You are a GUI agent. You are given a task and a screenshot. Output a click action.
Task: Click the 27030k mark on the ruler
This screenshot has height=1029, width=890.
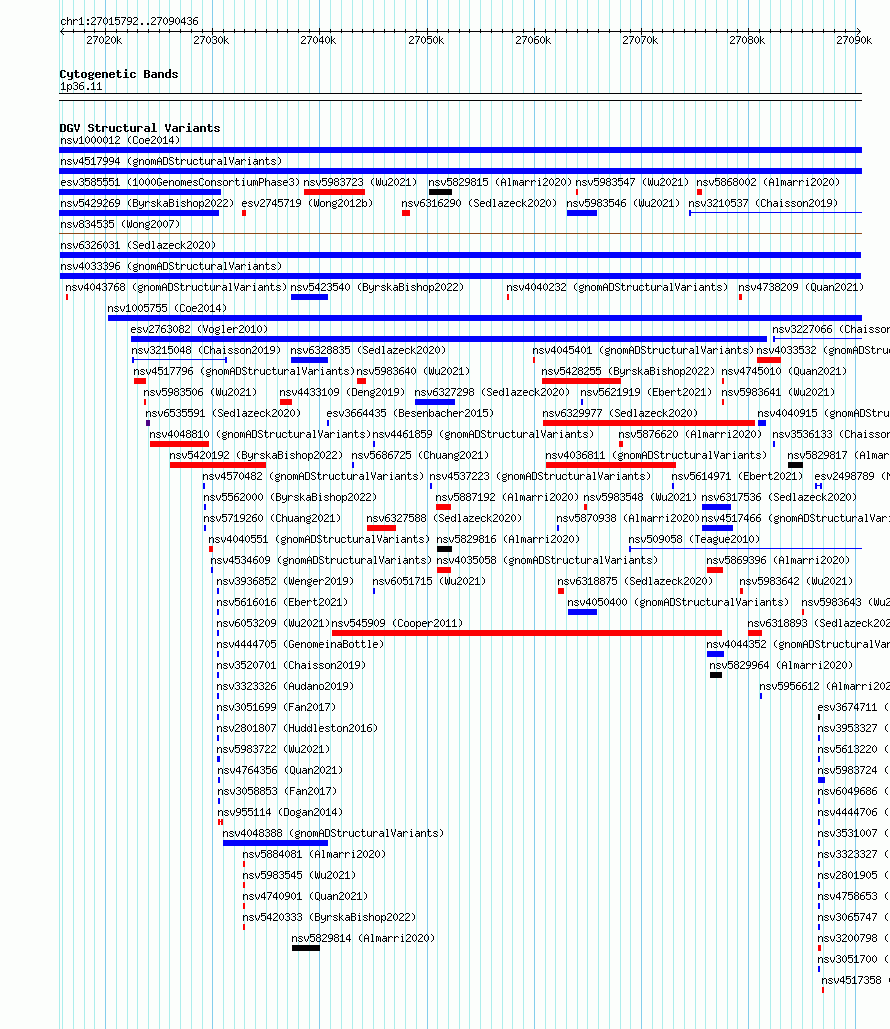(211, 41)
